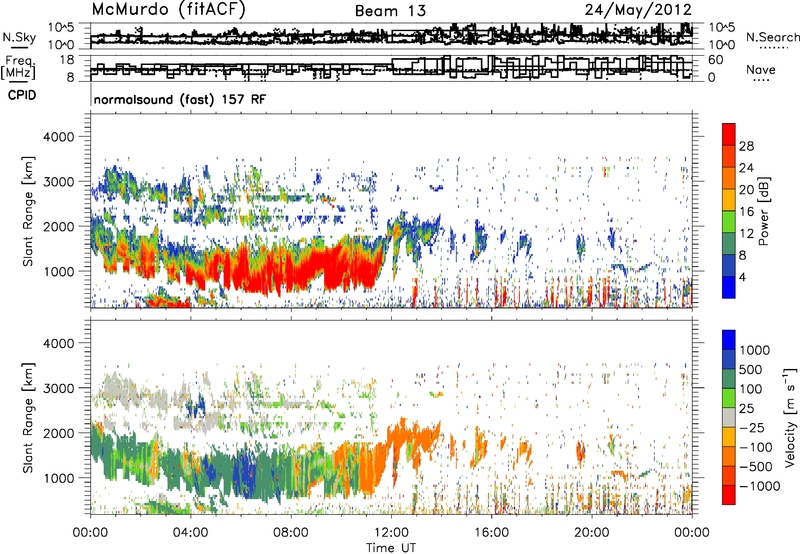Select the CPID label
Image resolution: width=800 pixels, height=554 pixels.
pos(22,95)
